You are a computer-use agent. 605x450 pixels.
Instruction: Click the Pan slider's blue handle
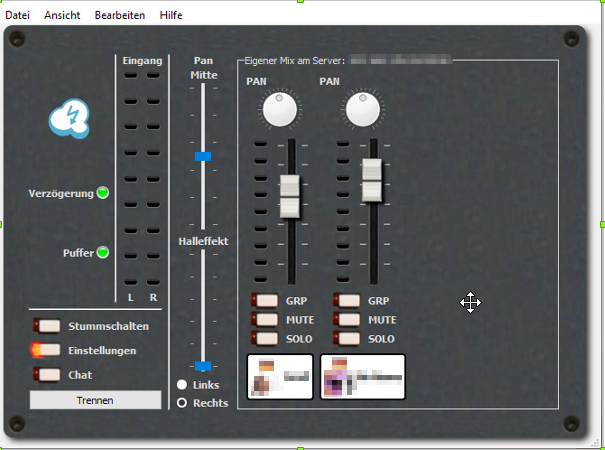[203, 157]
